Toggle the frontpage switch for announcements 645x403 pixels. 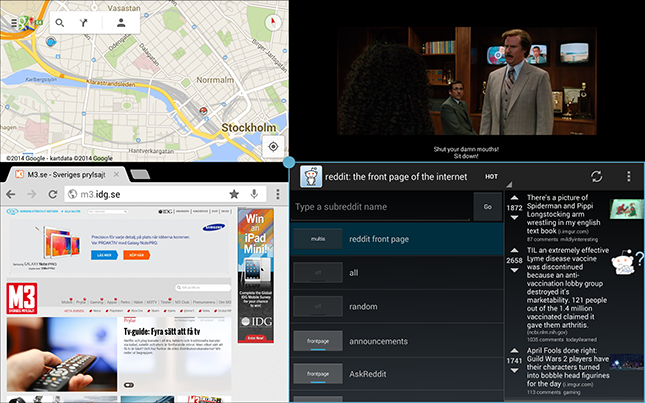coord(317,342)
